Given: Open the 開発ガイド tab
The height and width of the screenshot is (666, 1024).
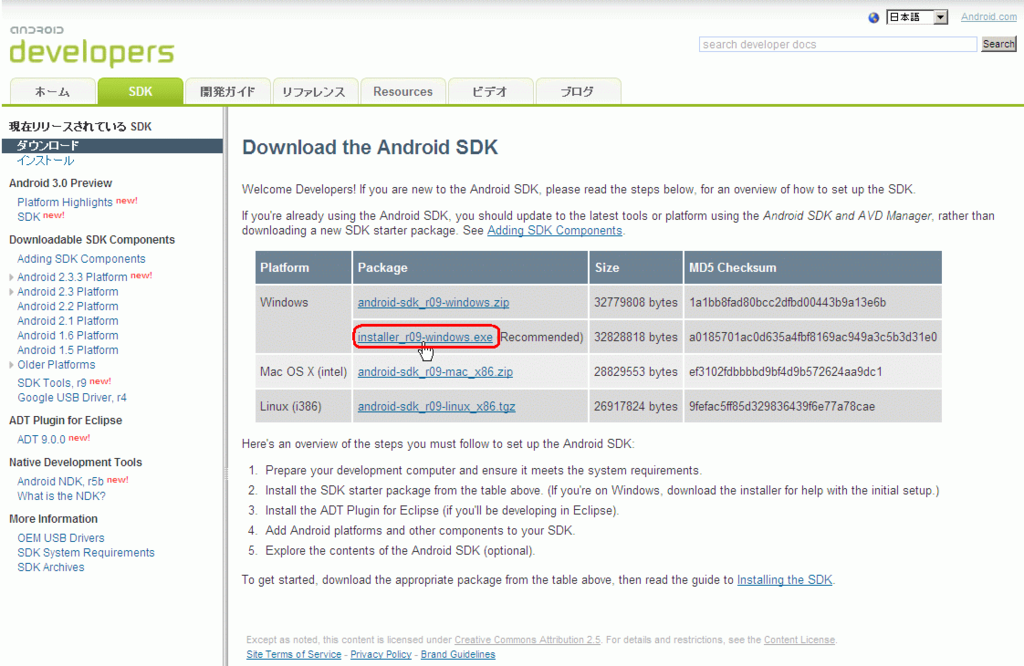Looking at the screenshot, I should 227,91.
